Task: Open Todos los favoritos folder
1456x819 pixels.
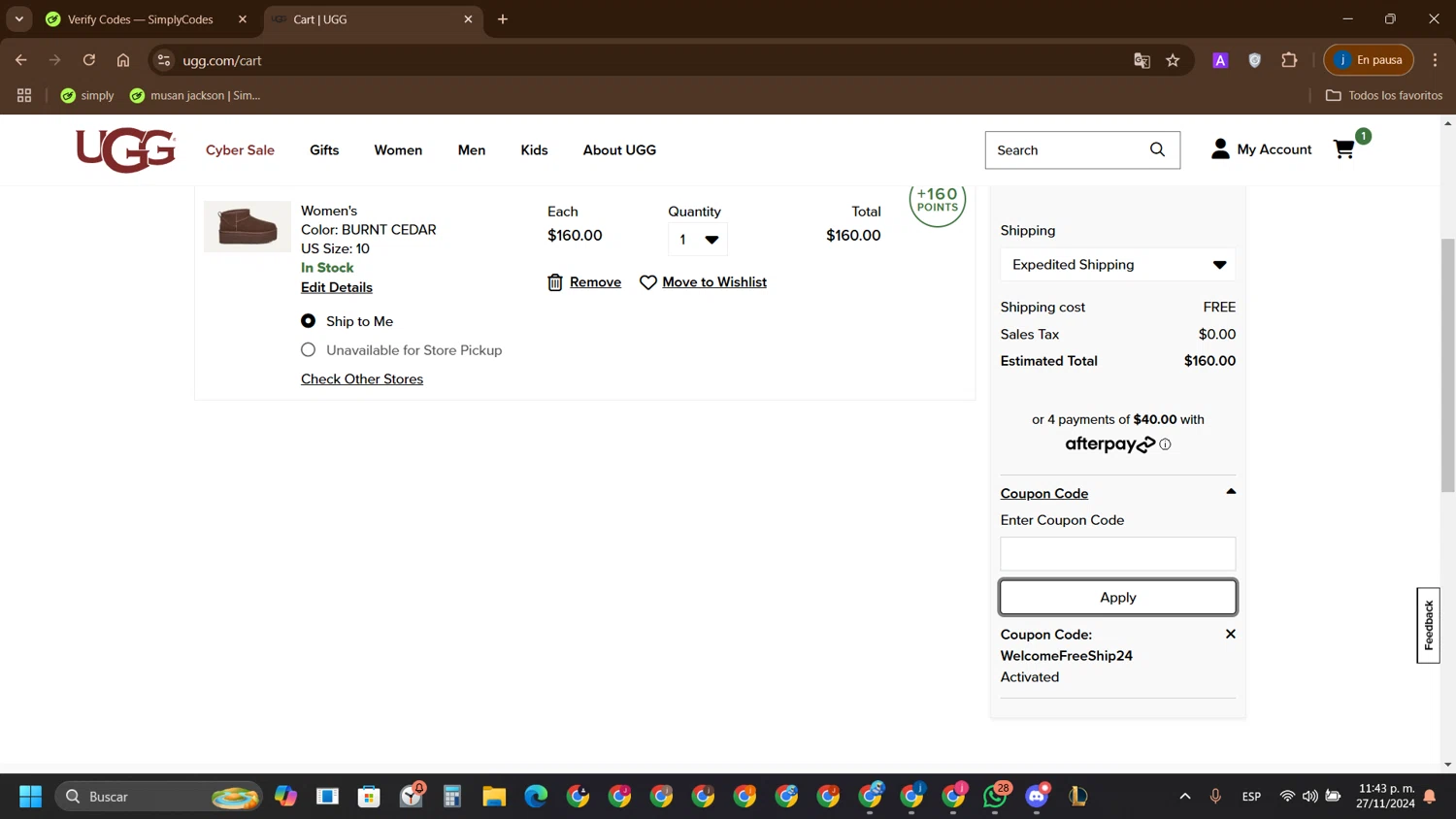Action: point(1383,95)
